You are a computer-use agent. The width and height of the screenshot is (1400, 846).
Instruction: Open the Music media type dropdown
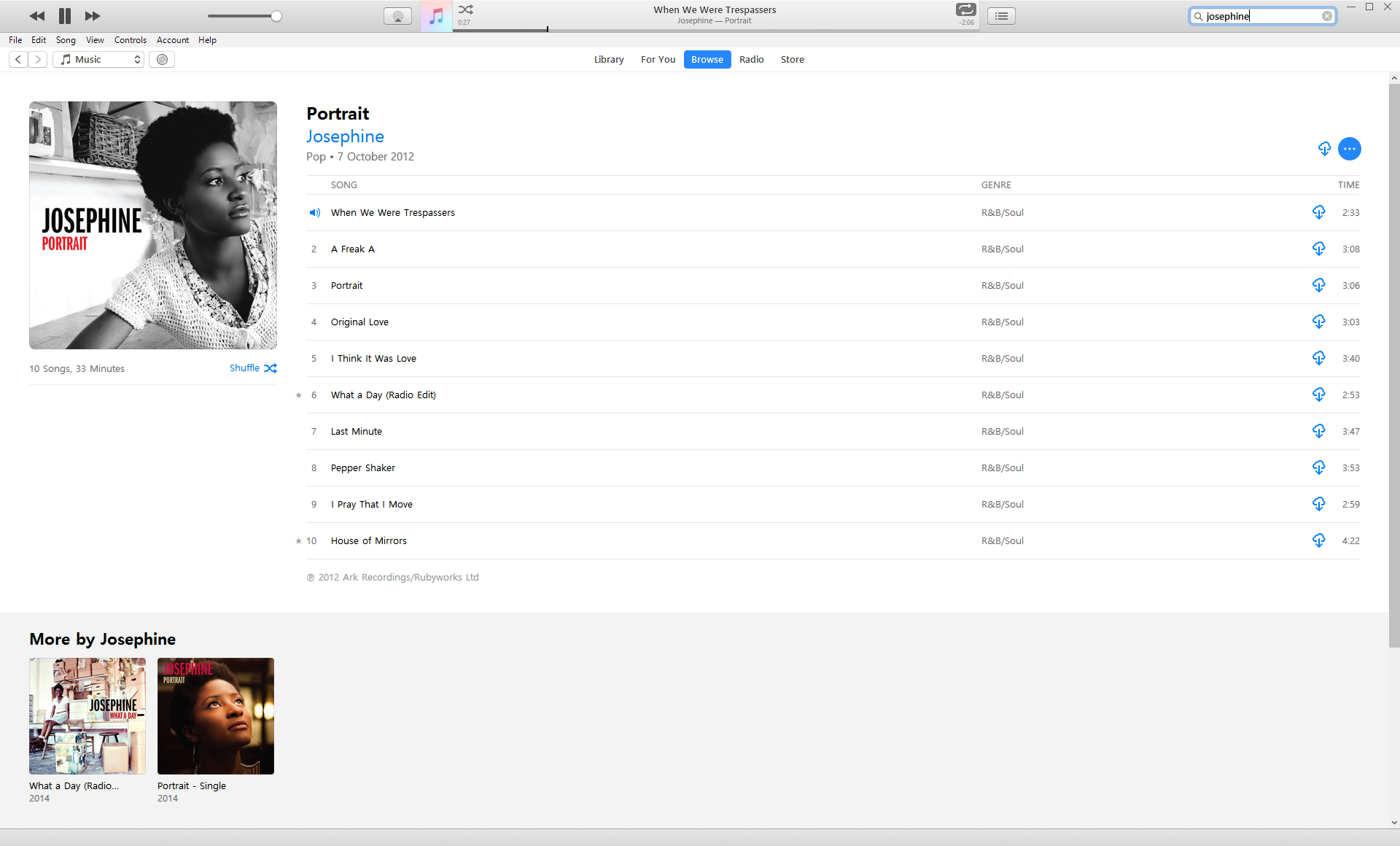(x=99, y=60)
